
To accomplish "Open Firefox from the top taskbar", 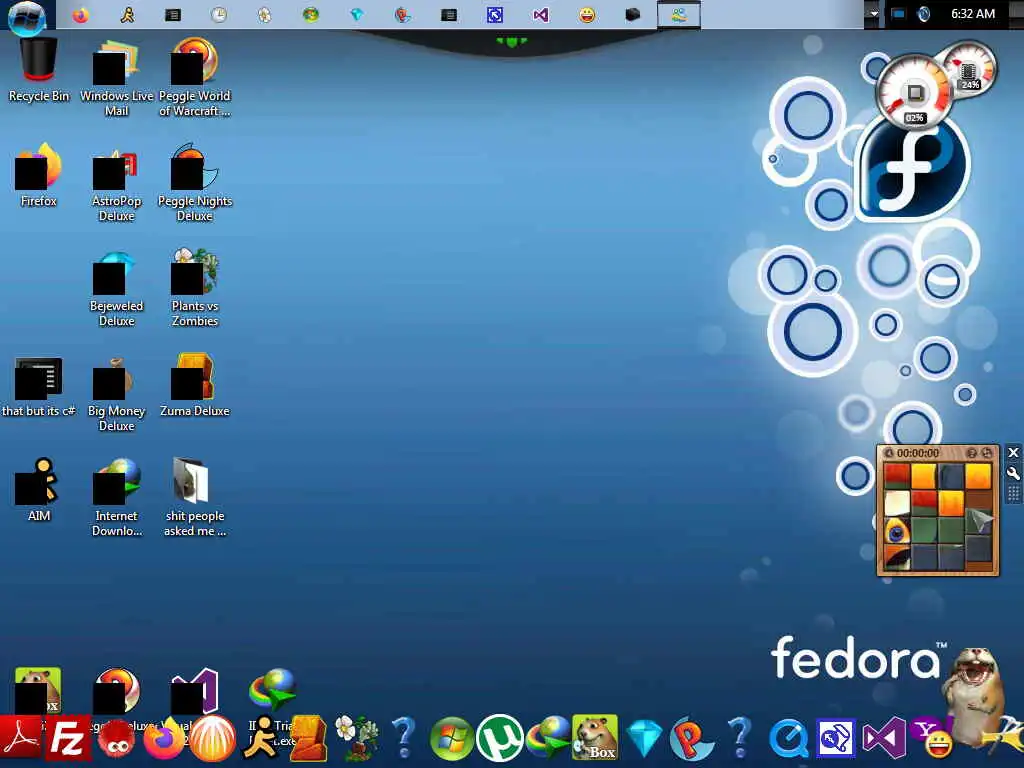I will pos(80,14).
